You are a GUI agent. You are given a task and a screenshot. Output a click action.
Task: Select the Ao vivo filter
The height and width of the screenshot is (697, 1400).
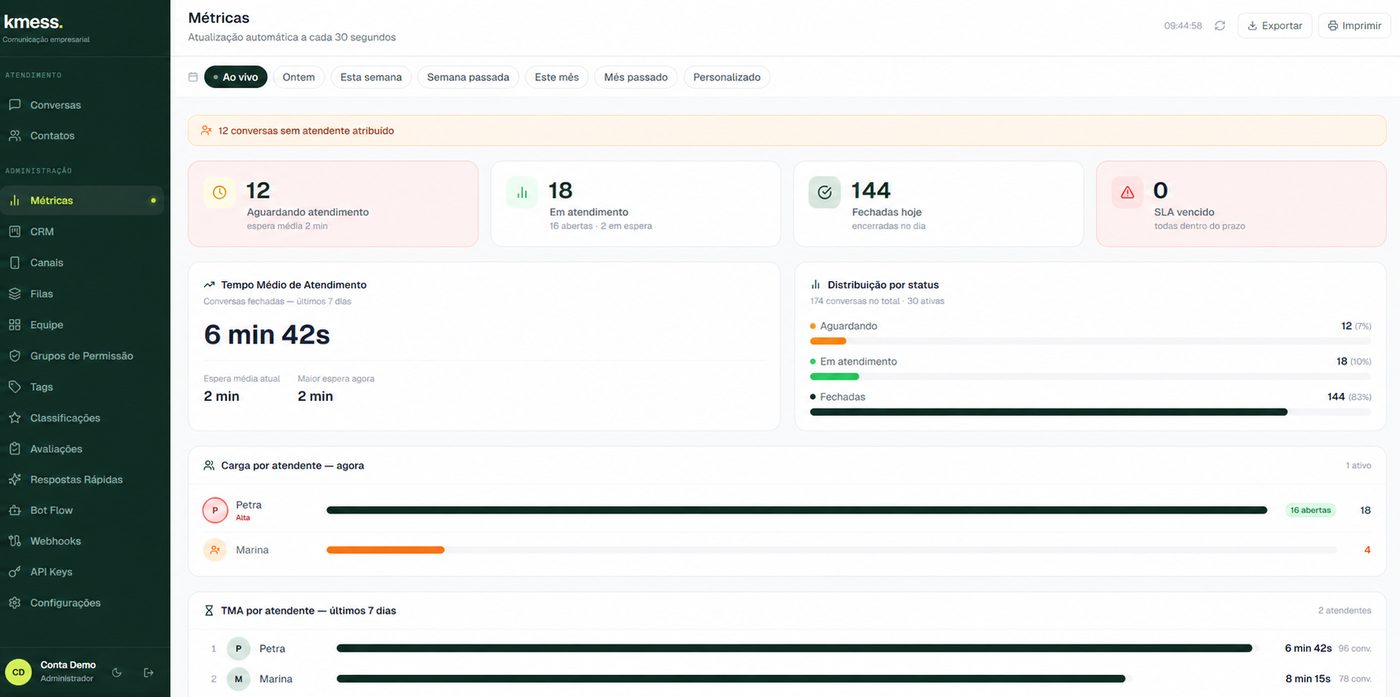[236, 77]
